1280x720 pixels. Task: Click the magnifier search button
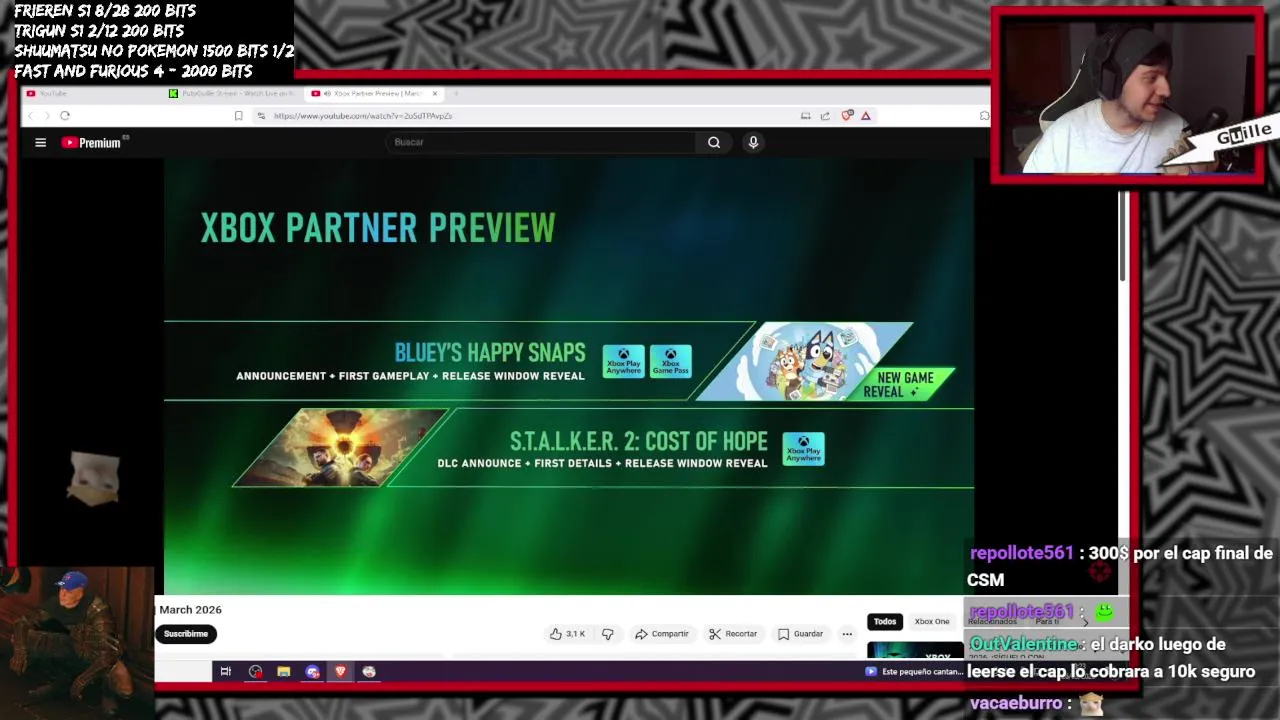pyautogui.click(x=714, y=142)
